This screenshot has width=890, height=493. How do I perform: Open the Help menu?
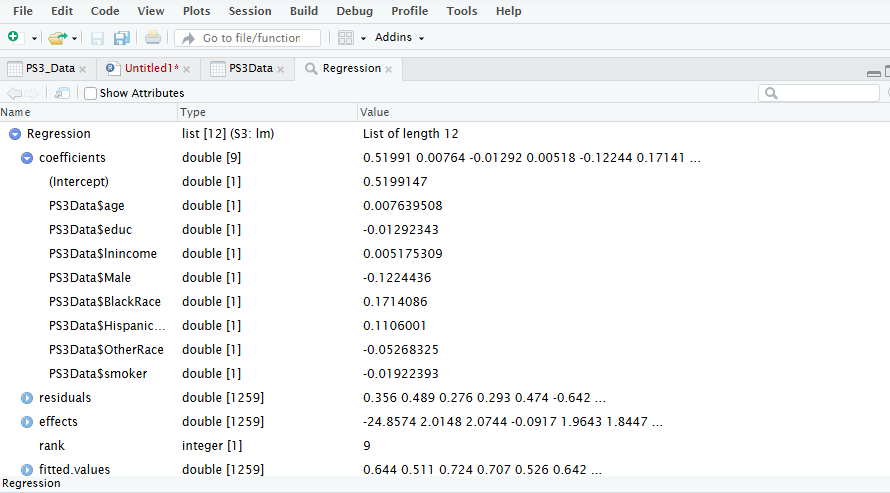click(x=509, y=11)
